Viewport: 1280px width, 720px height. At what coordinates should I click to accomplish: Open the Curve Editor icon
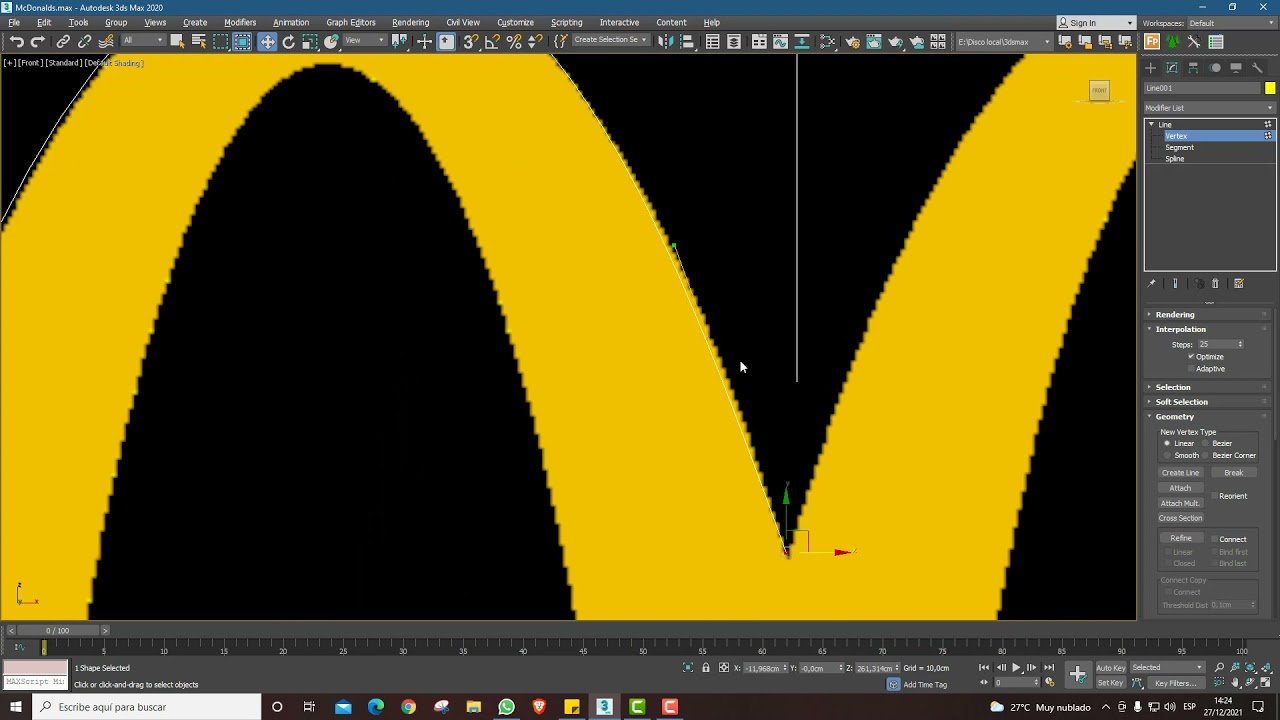780,42
